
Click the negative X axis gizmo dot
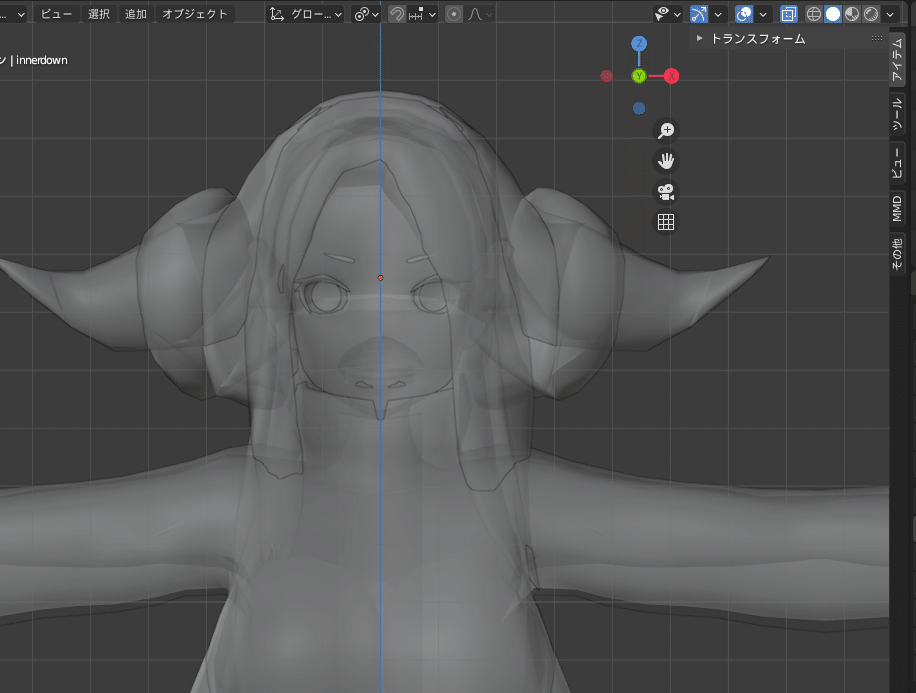(606, 76)
